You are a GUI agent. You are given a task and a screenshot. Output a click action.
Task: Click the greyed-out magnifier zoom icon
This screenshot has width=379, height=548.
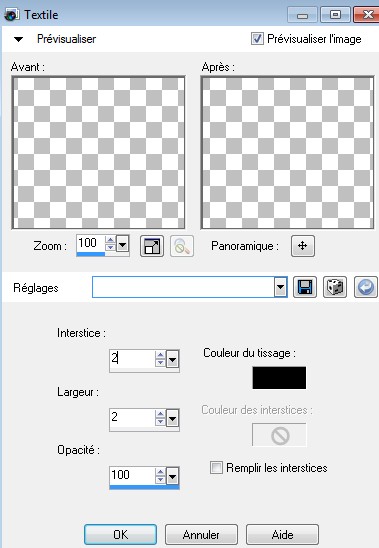click(x=182, y=246)
